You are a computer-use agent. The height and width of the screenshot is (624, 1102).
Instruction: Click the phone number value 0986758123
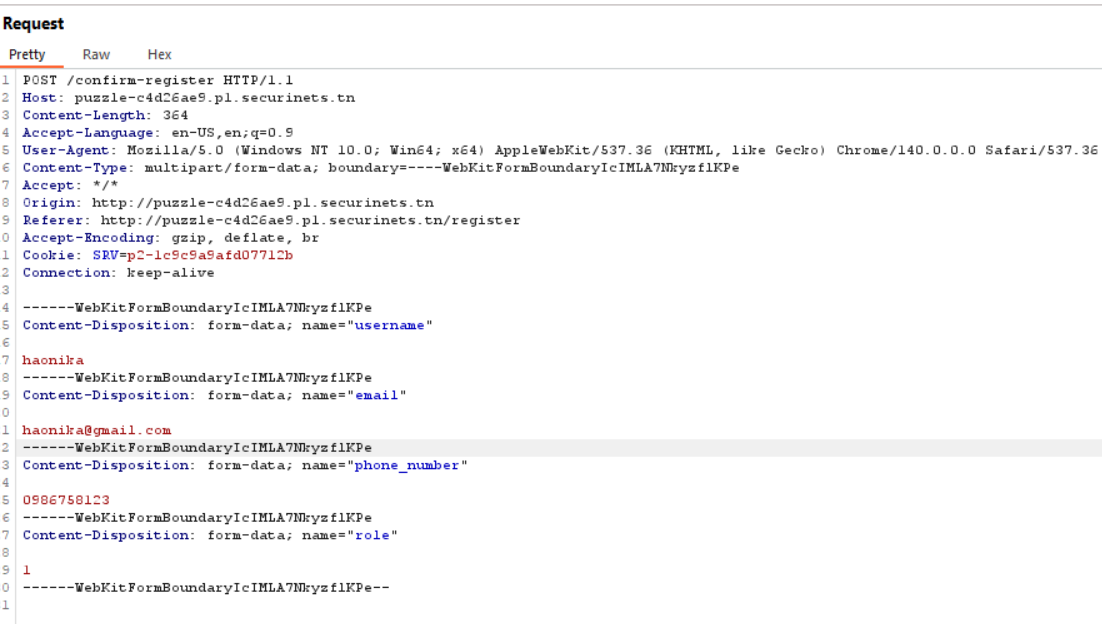[x=66, y=500]
